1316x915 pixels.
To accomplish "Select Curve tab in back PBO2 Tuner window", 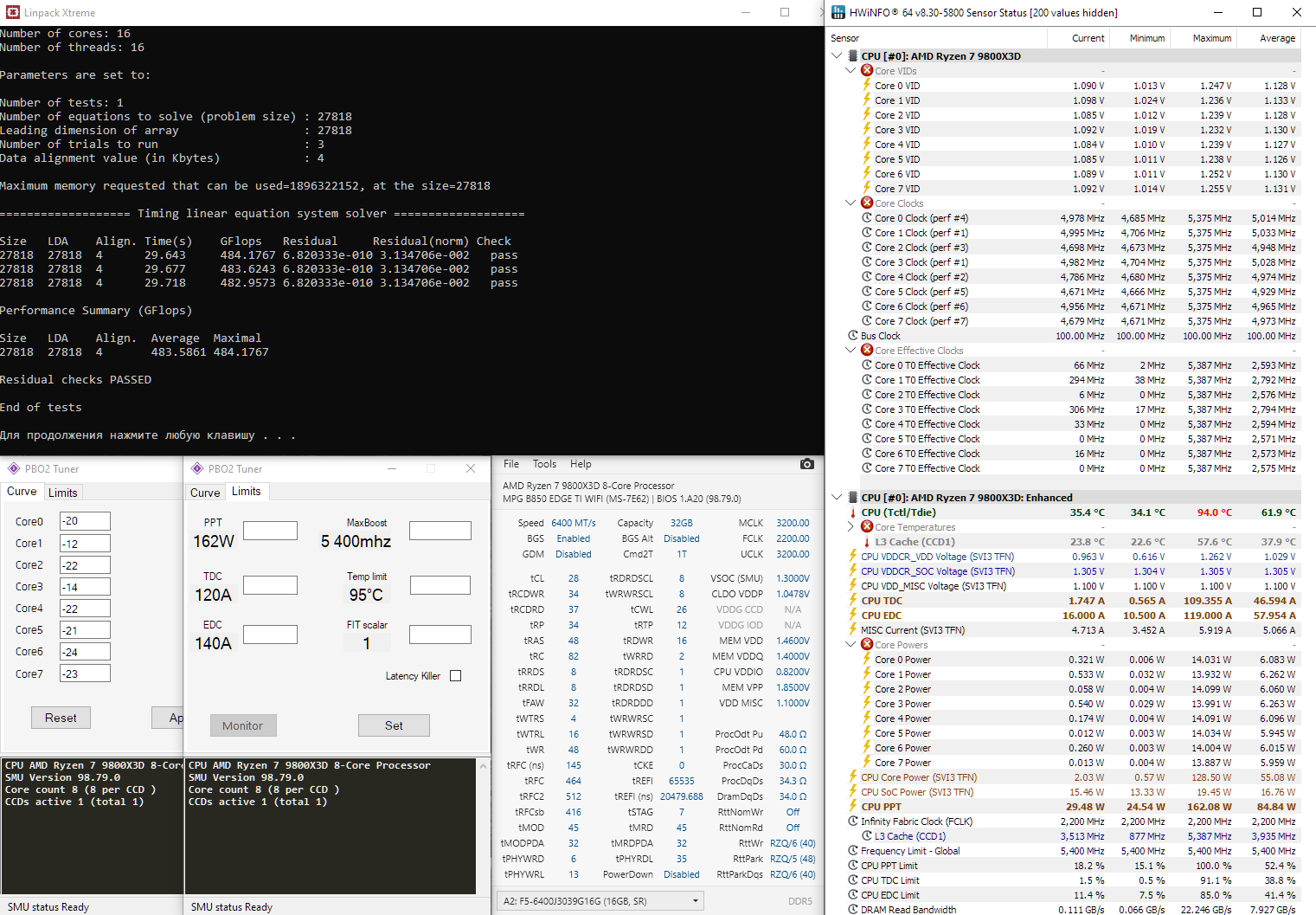I will click(x=22, y=491).
